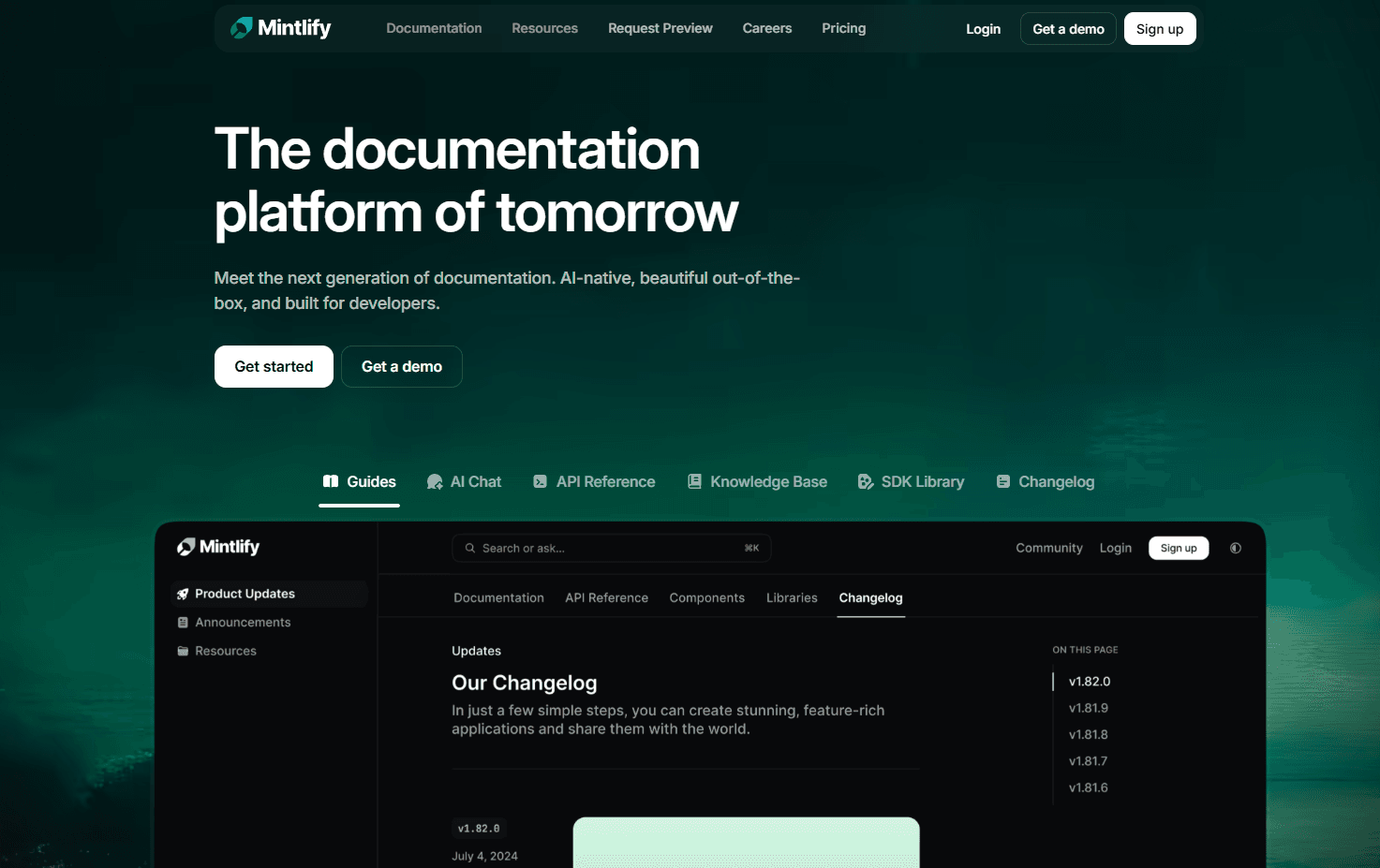Jump to v1.82.0 in page outline
1380x868 pixels.
click(x=1090, y=682)
